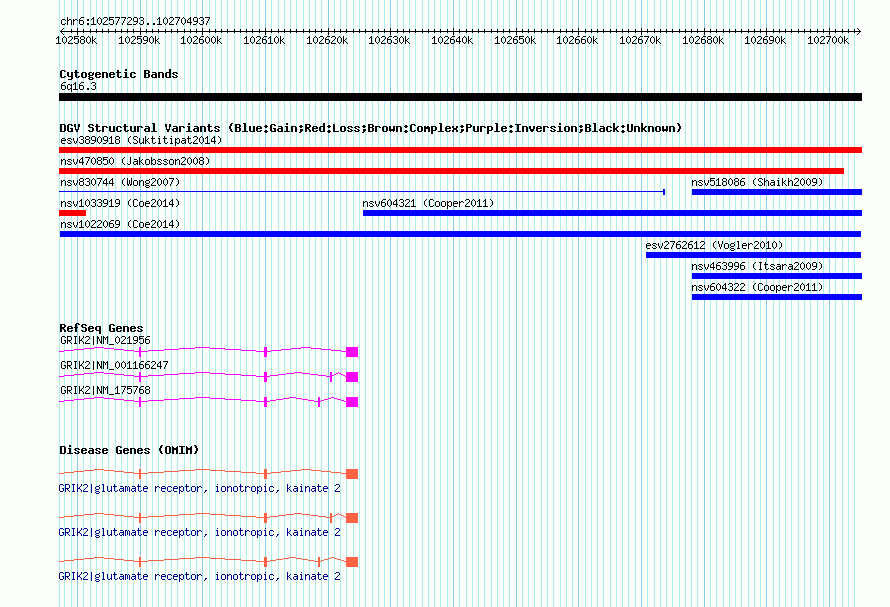890x607 pixels.
Task: Click the DGV Structural Variants track title
Action: pos(371,128)
